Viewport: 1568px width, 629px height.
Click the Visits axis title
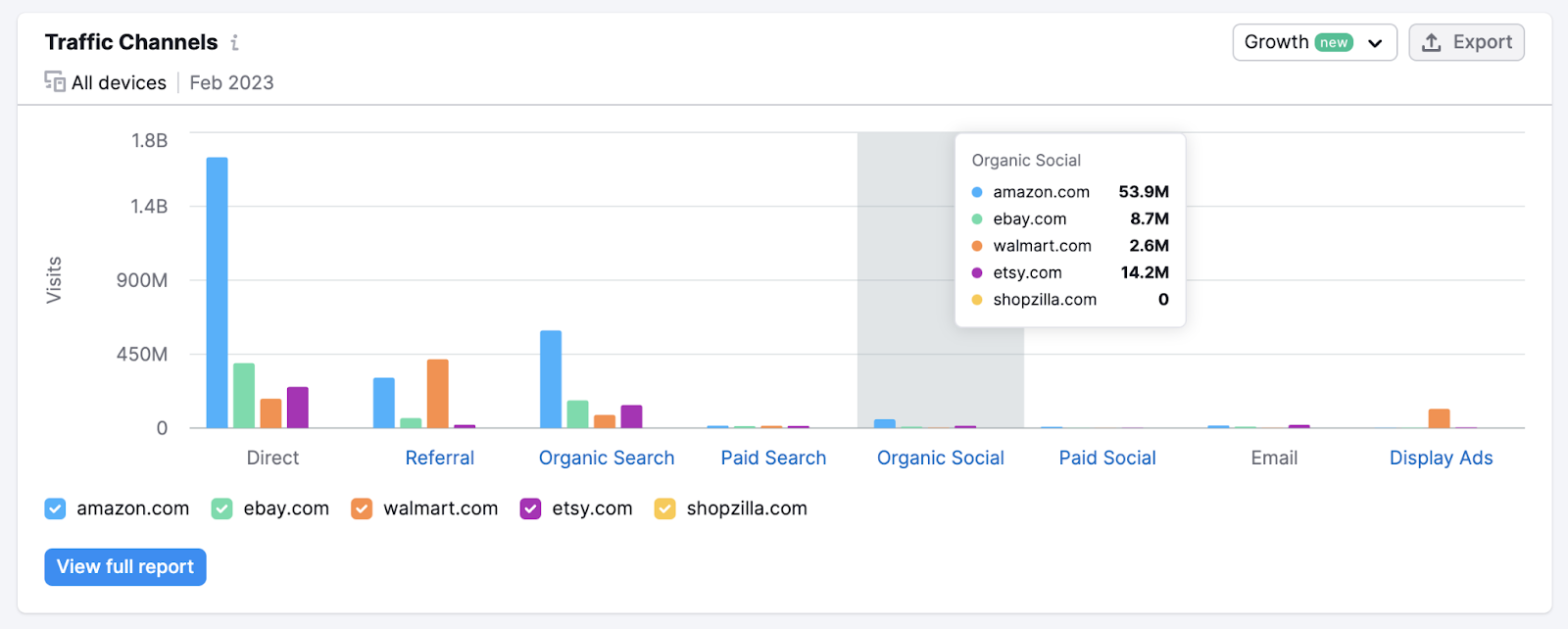(54, 280)
